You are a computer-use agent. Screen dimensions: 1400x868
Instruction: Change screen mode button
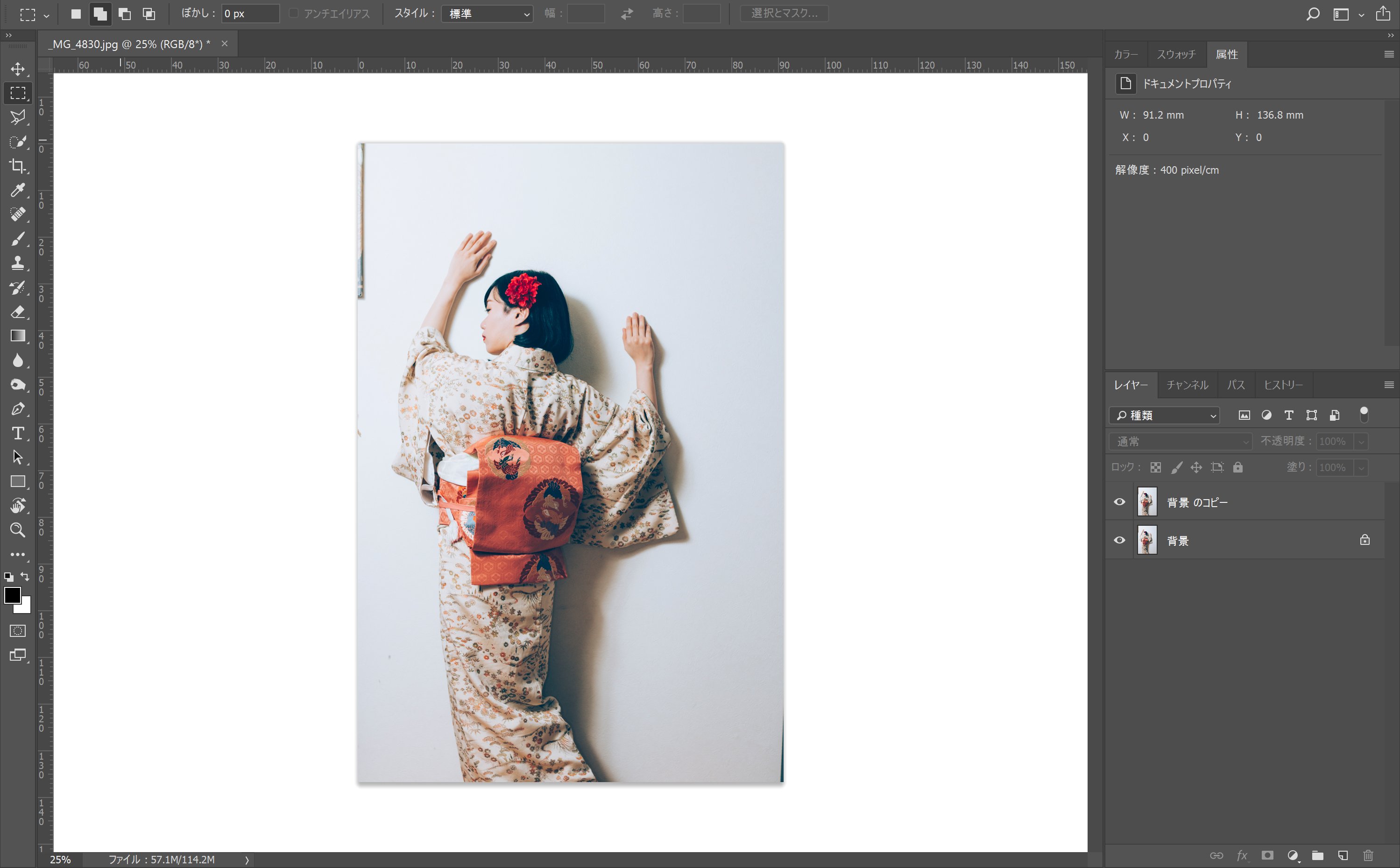[x=18, y=655]
